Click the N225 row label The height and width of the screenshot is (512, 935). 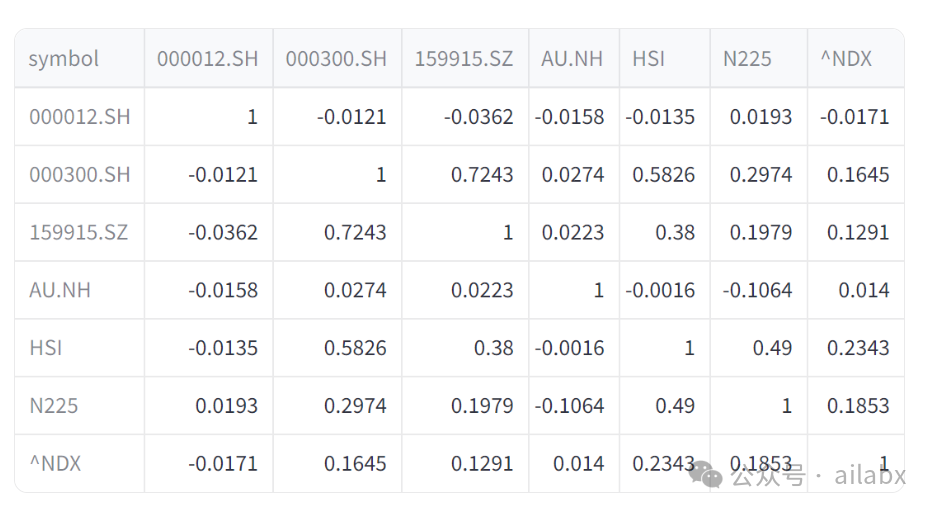tap(54, 406)
